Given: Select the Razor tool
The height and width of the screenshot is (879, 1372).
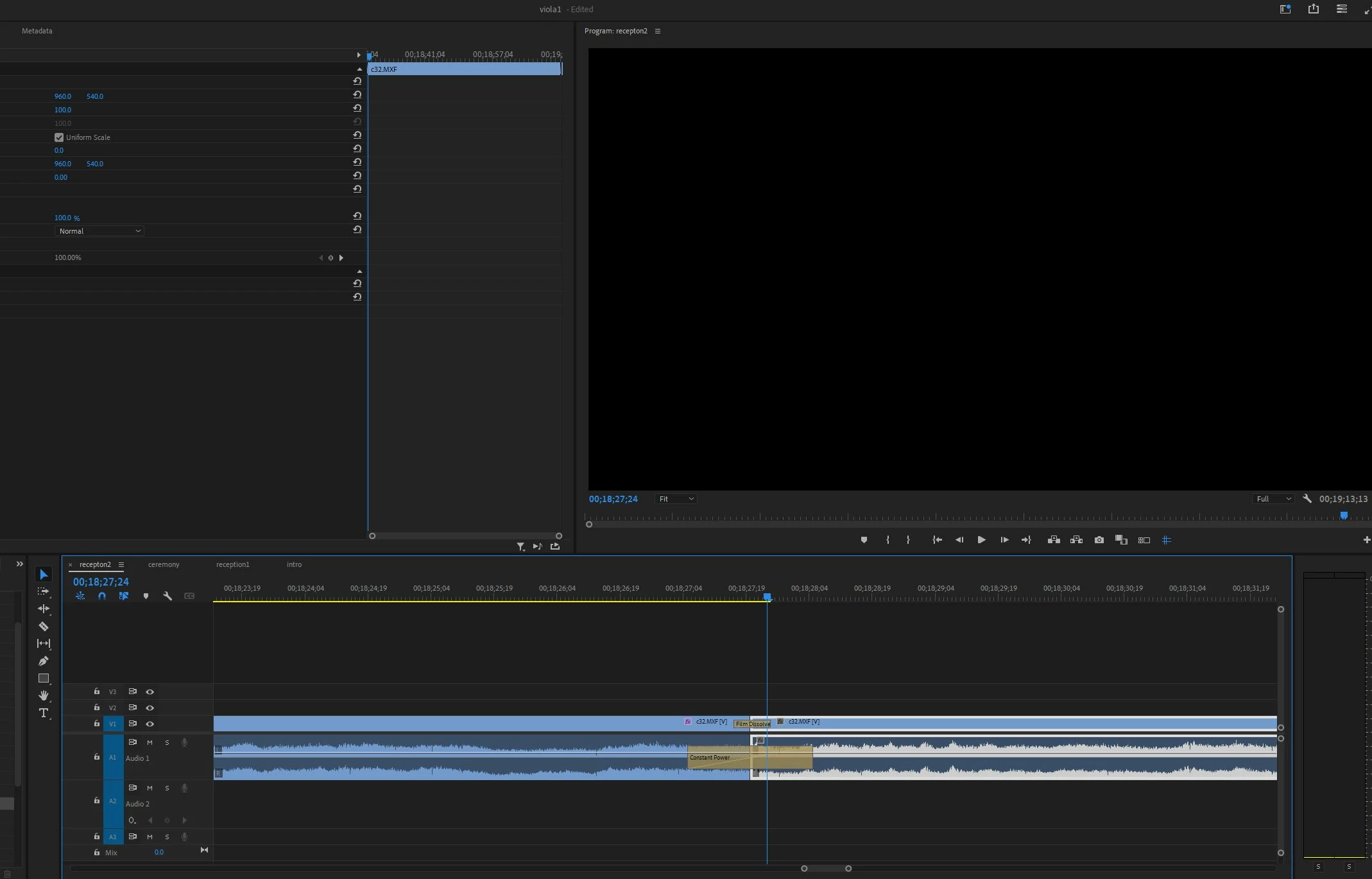Looking at the screenshot, I should 44,626.
